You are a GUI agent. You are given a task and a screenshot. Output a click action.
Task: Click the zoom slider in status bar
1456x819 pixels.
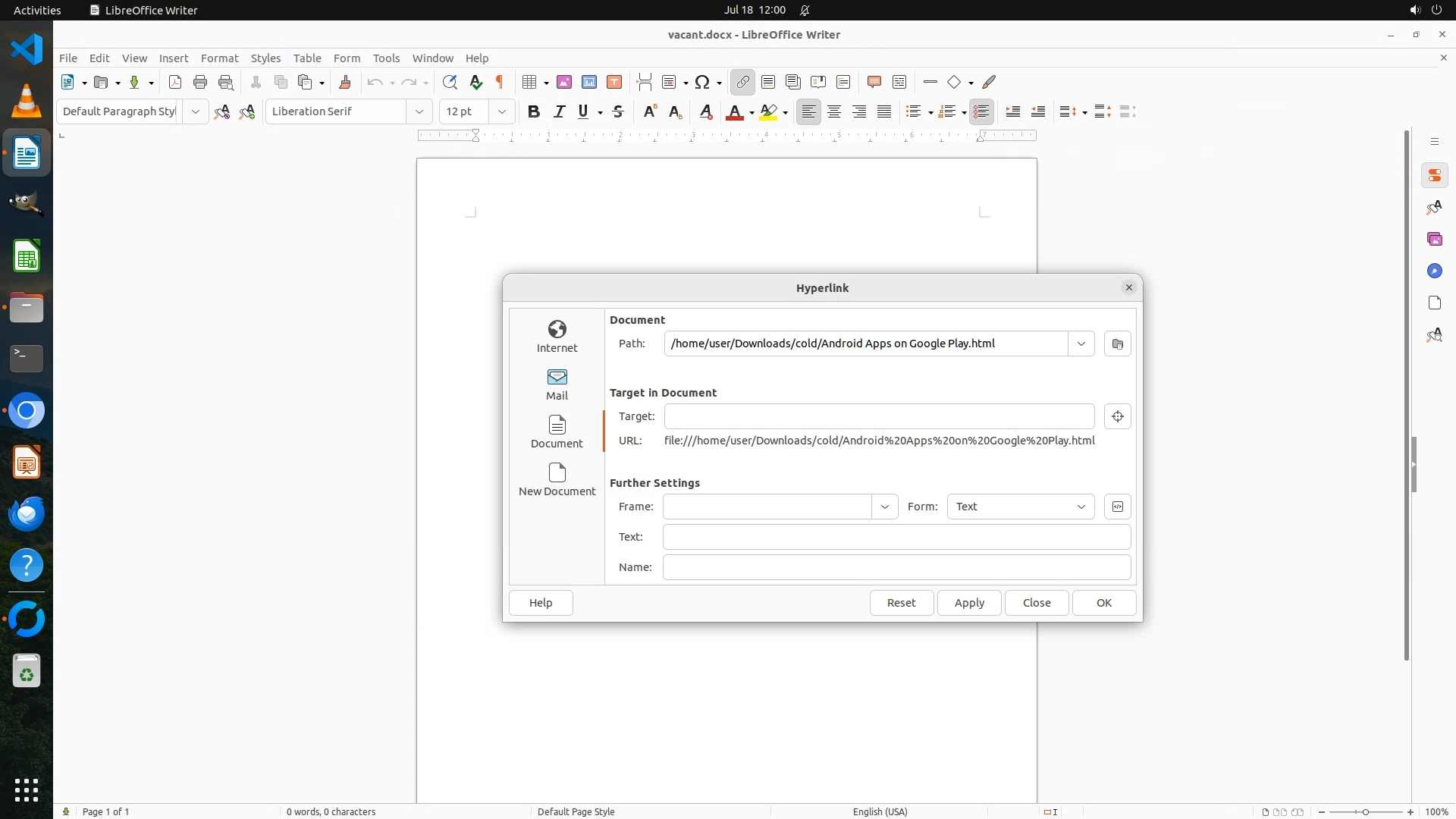point(1365,811)
